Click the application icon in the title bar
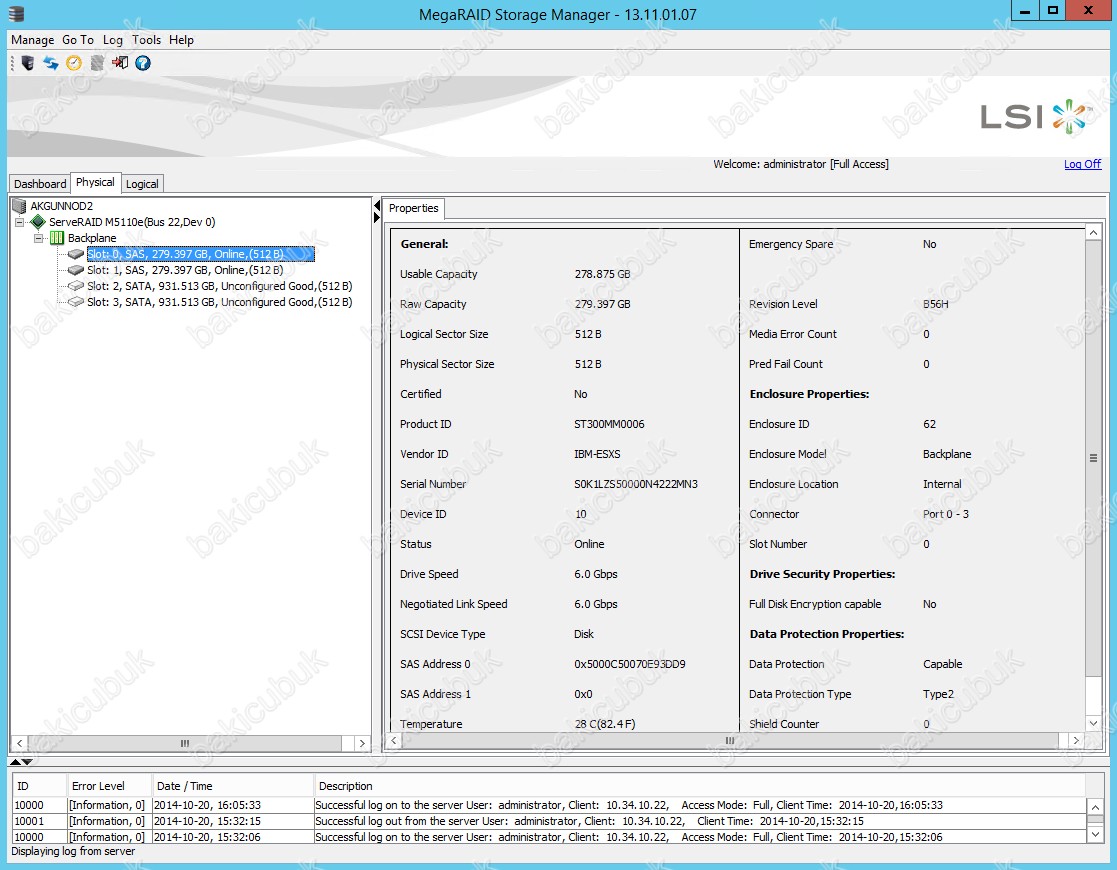Screen dimensions: 1117x870 17,14
